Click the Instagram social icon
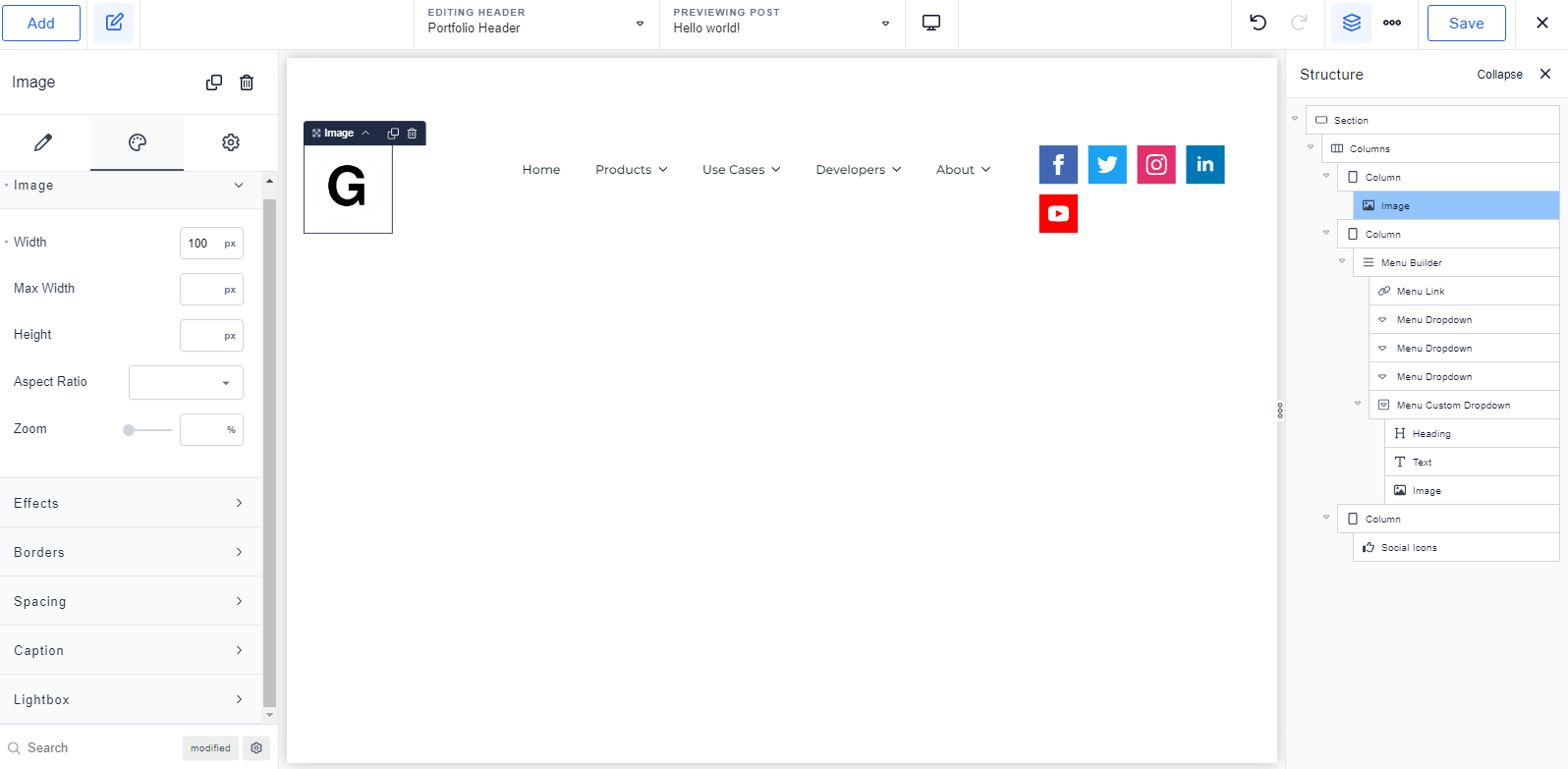 coord(1156,164)
